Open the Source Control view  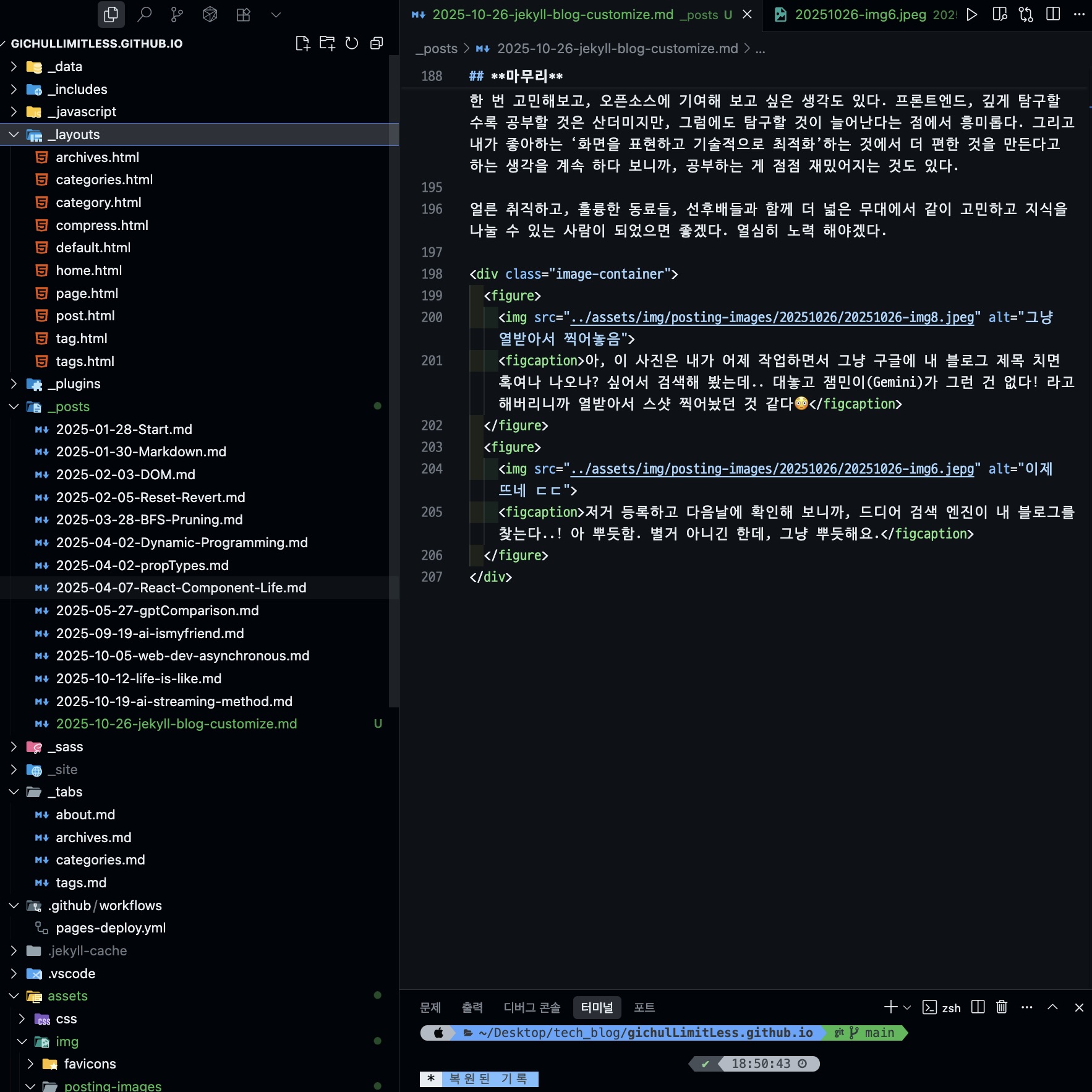coord(177,14)
